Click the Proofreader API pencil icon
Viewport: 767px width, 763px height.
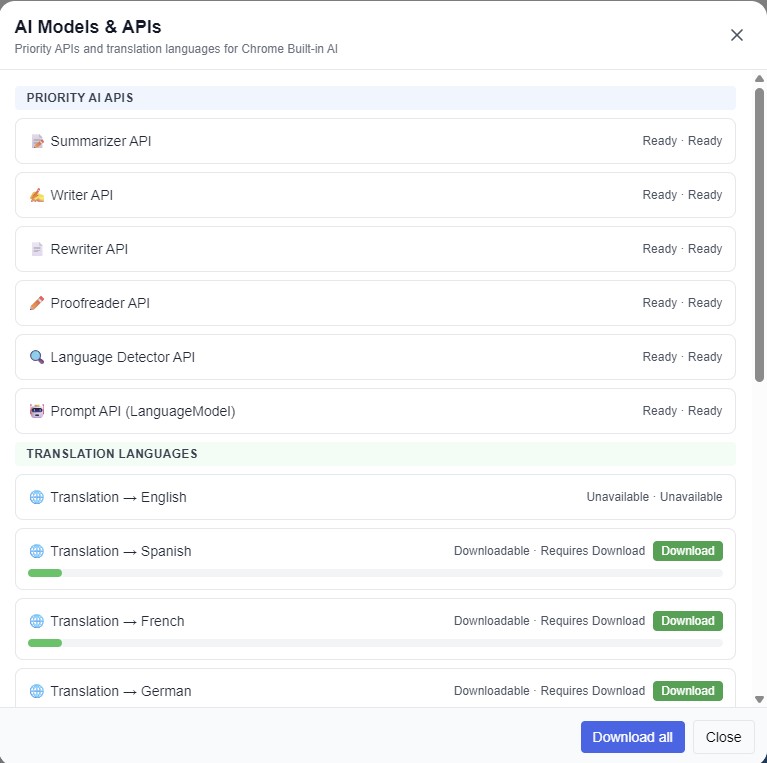click(x=37, y=303)
